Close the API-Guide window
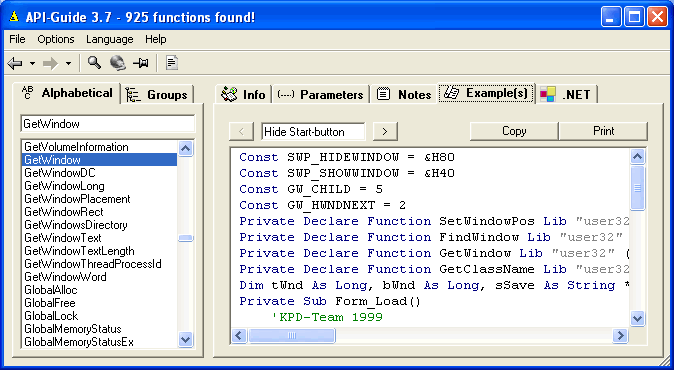674x370 pixels. pyautogui.click(x=658, y=17)
